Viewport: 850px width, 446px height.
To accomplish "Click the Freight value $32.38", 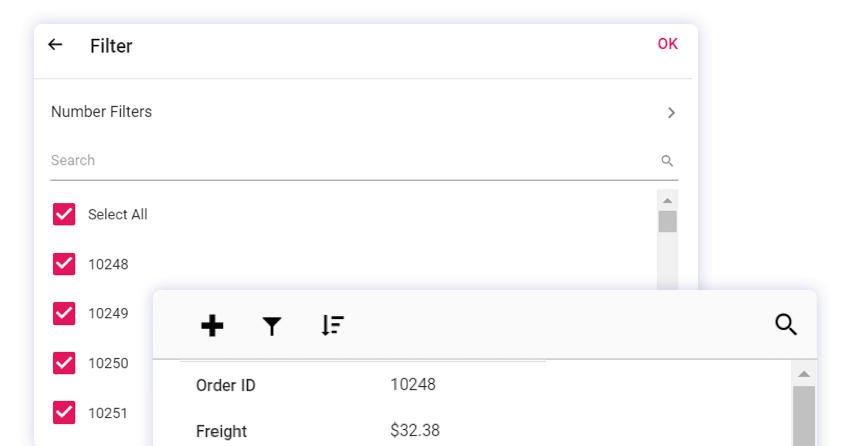I will tap(415, 431).
